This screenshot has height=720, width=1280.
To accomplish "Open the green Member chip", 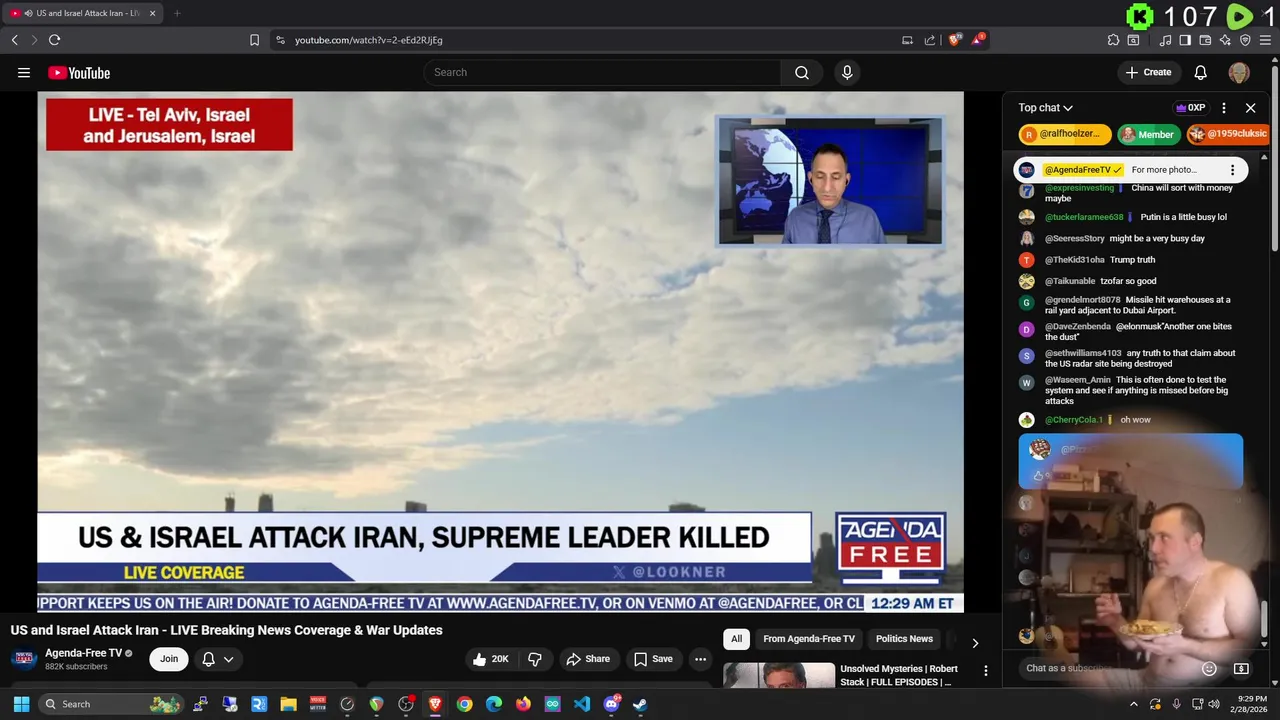I will tap(1148, 134).
